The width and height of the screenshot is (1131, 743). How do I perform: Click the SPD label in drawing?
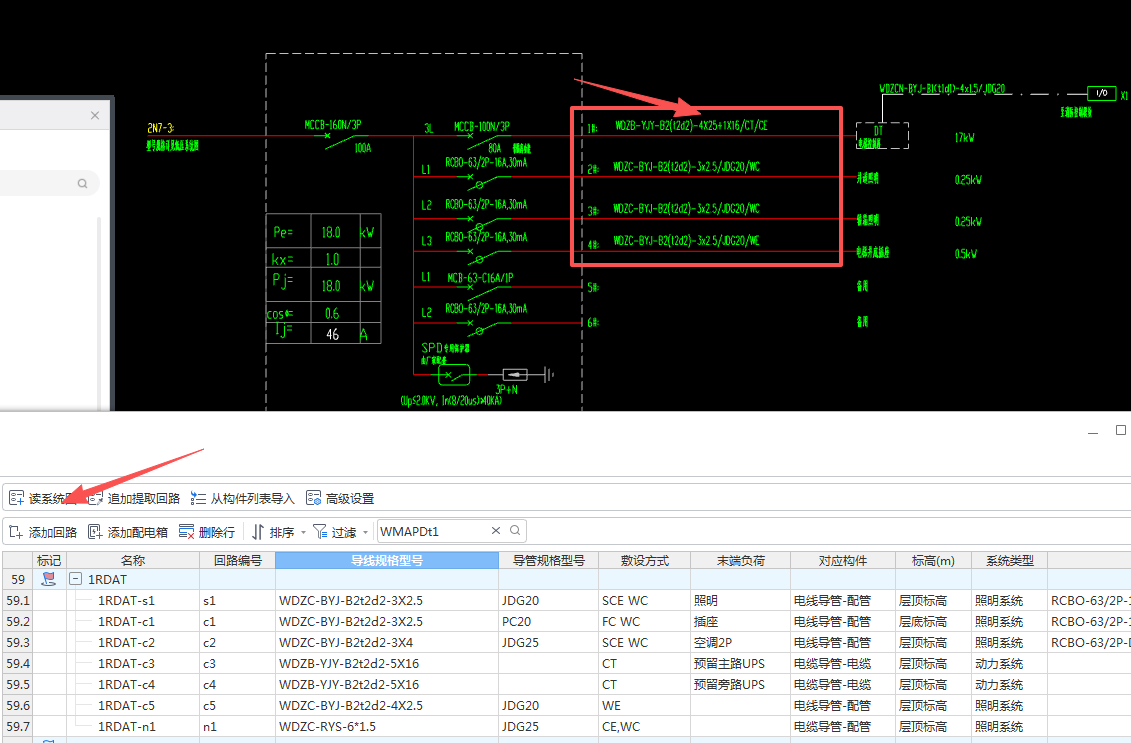tap(445, 348)
